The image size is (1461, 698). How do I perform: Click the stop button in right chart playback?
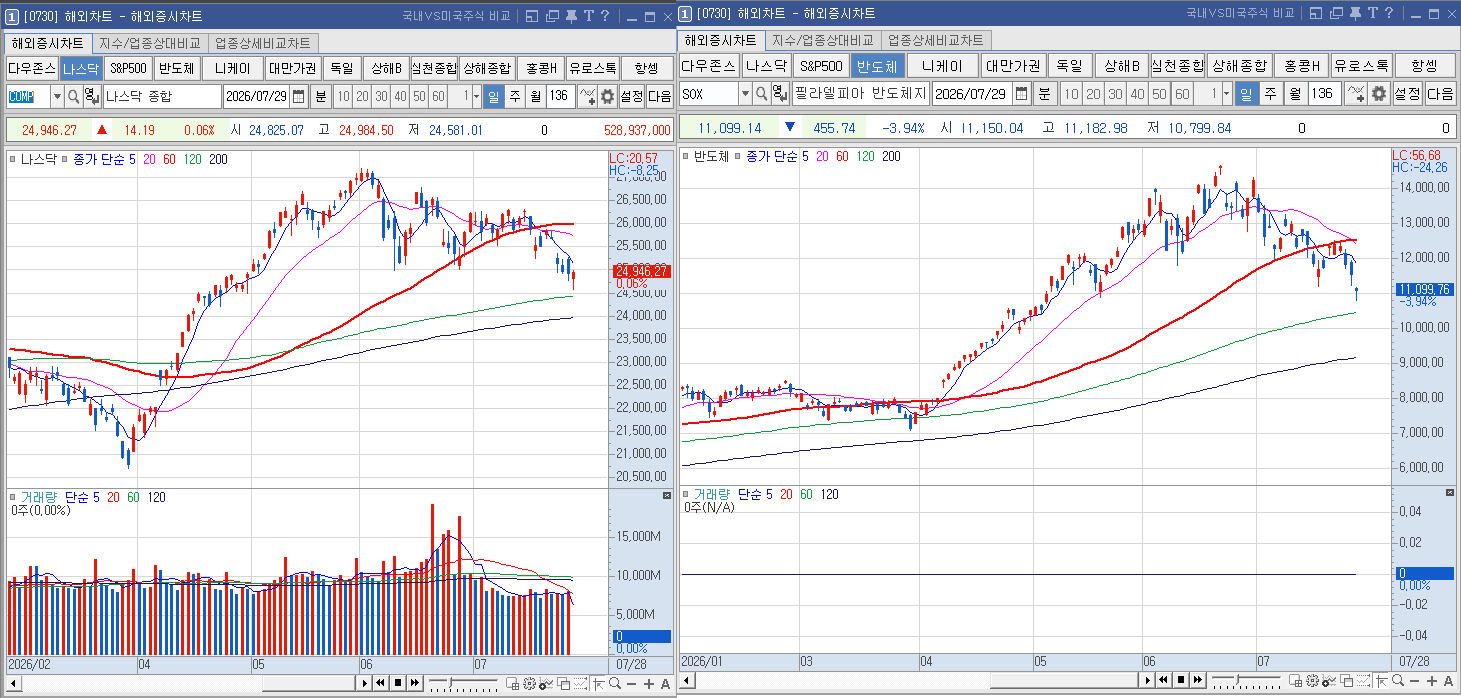click(1181, 680)
